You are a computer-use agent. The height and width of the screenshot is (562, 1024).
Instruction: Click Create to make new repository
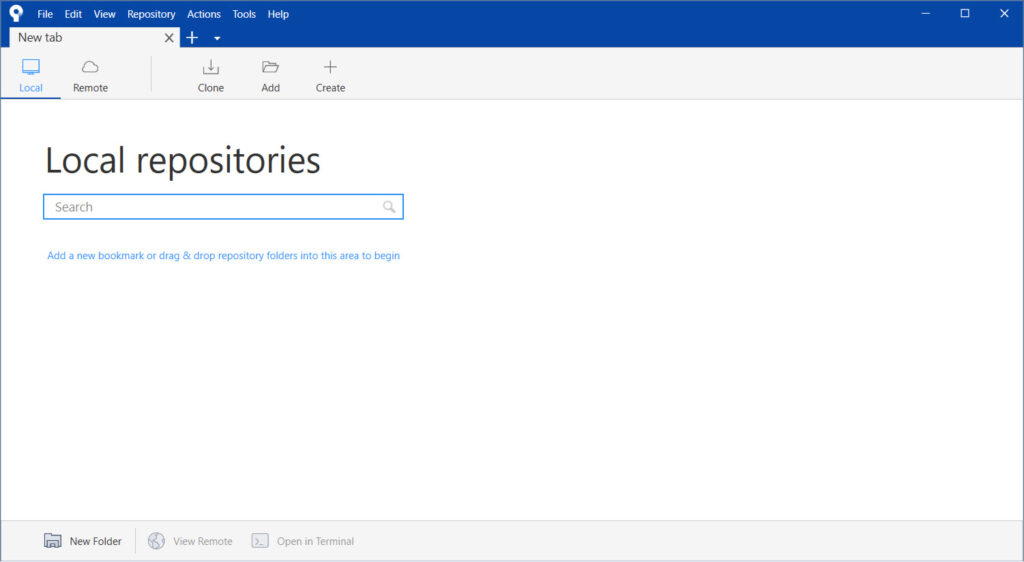(x=330, y=76)
